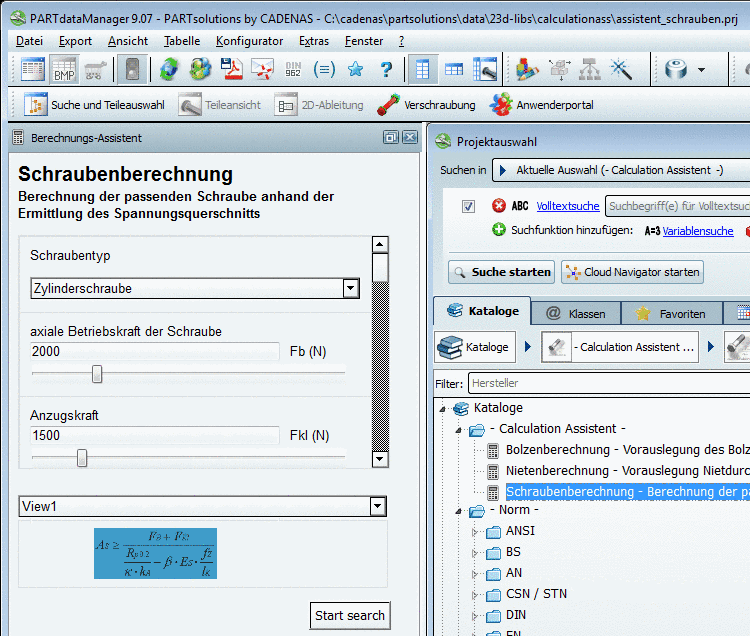Select the horizontal table layout icon
This screenshot has height=636, width=750.
pyautogui.click(x=453, y=70)
